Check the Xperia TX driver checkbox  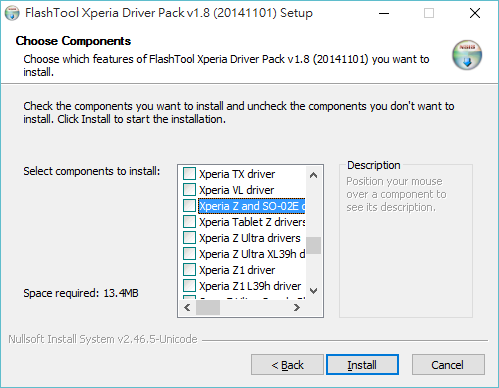(189, 174)
